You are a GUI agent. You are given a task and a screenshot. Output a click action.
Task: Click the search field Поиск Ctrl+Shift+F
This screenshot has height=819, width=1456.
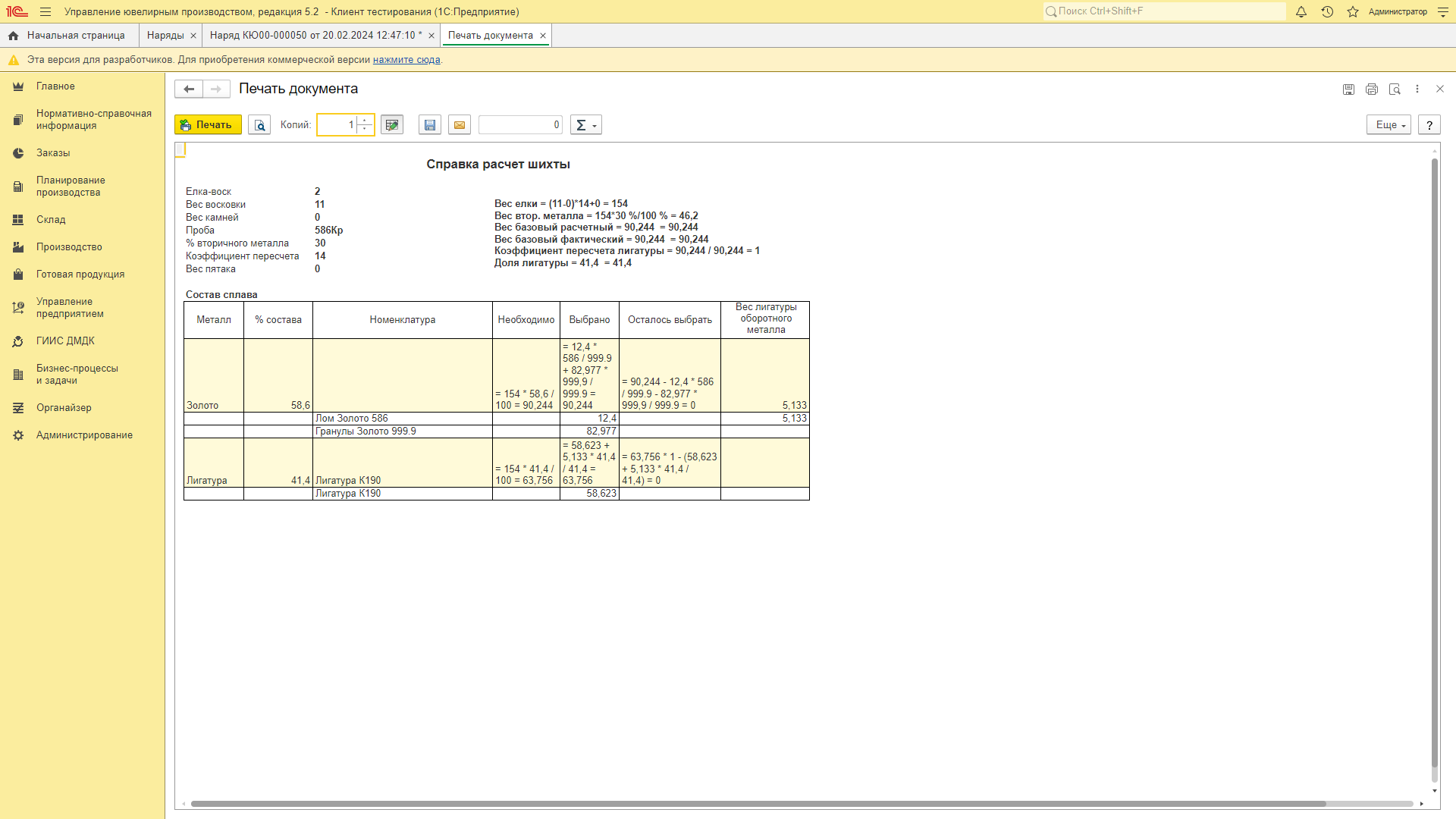1164,11
